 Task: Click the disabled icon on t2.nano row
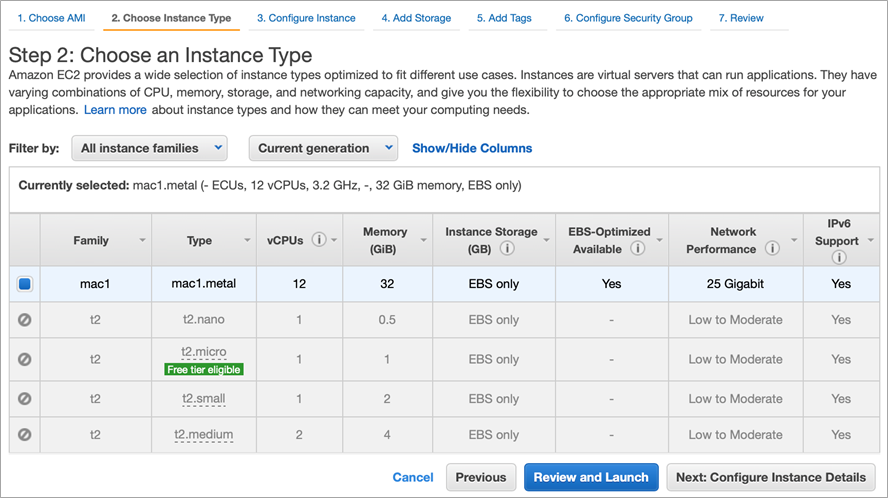coord(25,320)
